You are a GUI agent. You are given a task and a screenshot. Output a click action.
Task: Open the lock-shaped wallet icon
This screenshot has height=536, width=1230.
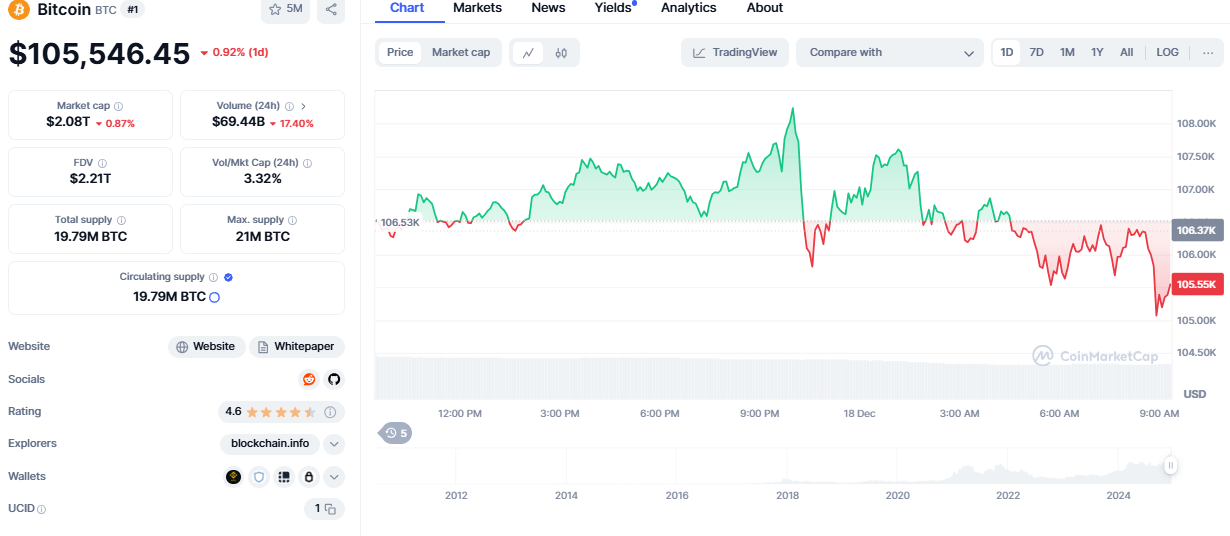[x=309, y=477]
